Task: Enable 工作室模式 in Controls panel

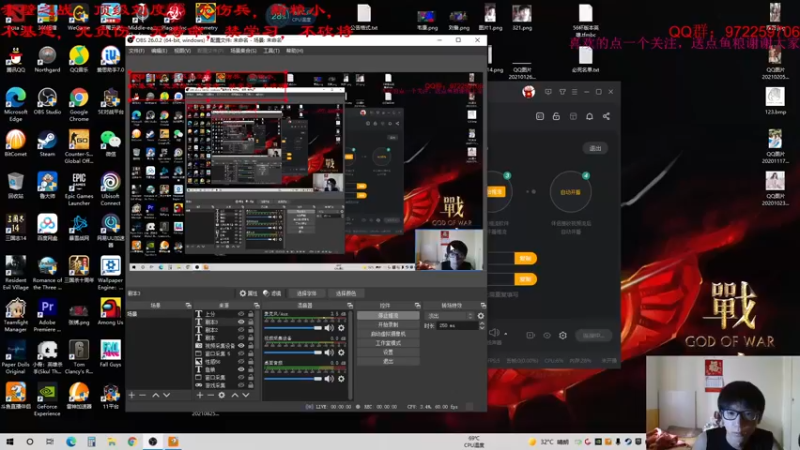Action: pos(388,343)
